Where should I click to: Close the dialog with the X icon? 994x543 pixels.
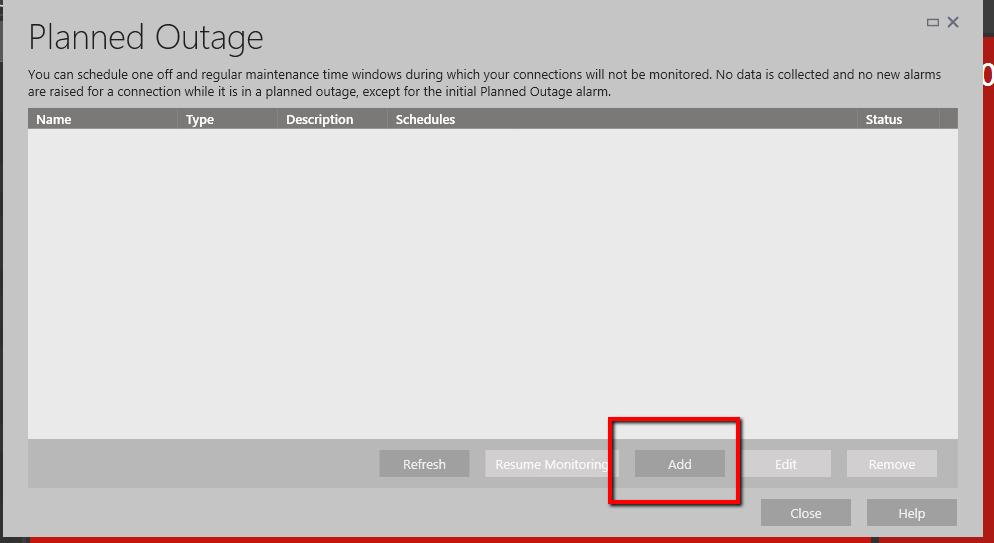[953, 22]
